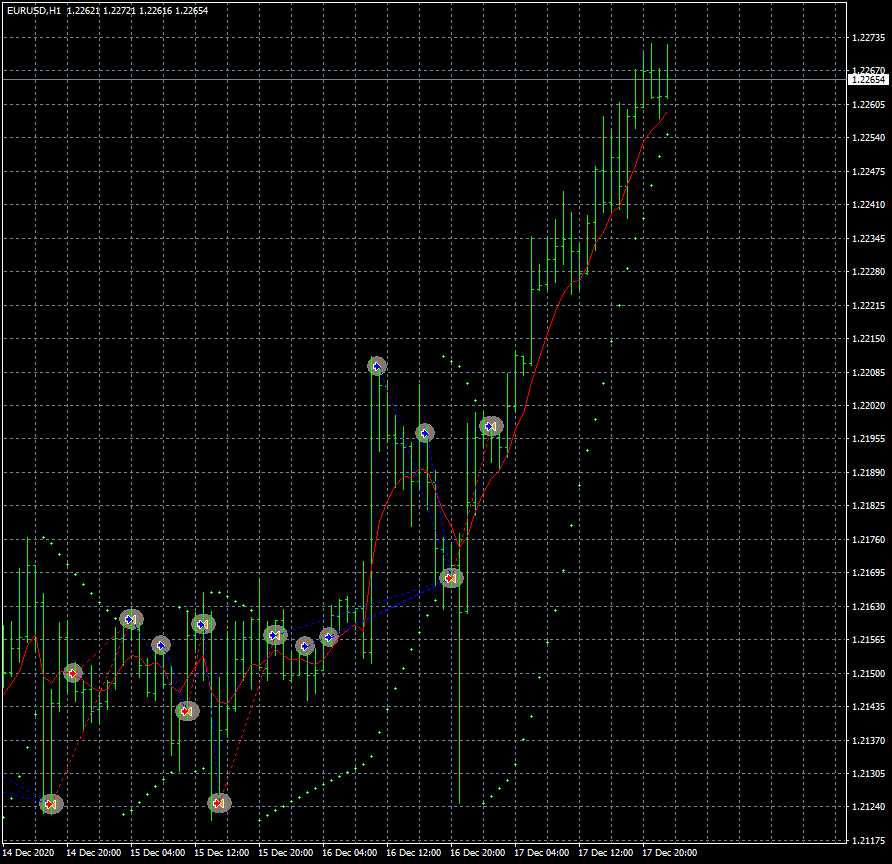Select the red trade marker at 1.21500 level

pos(73,673)
